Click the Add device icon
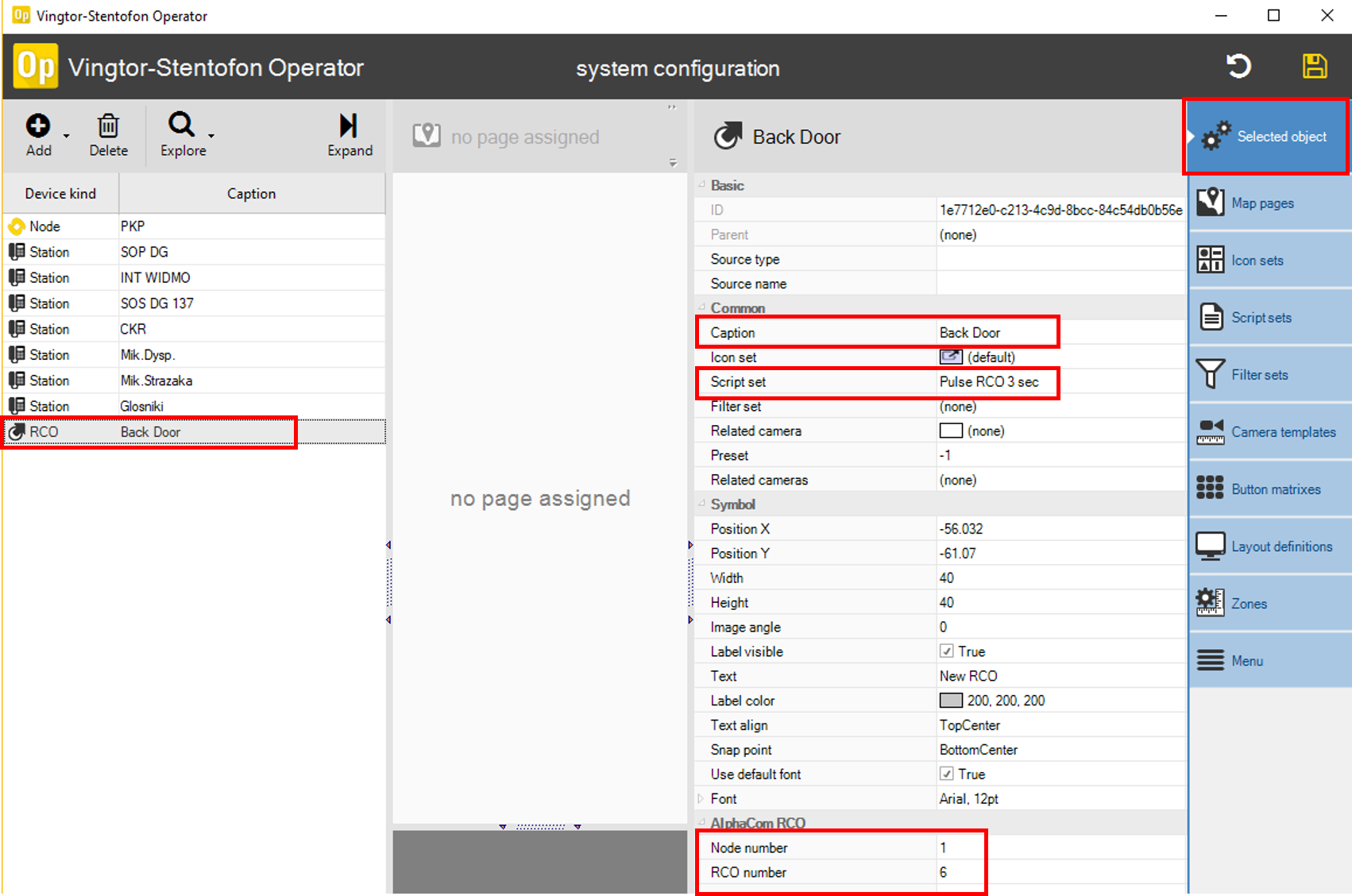 point(37,126)
